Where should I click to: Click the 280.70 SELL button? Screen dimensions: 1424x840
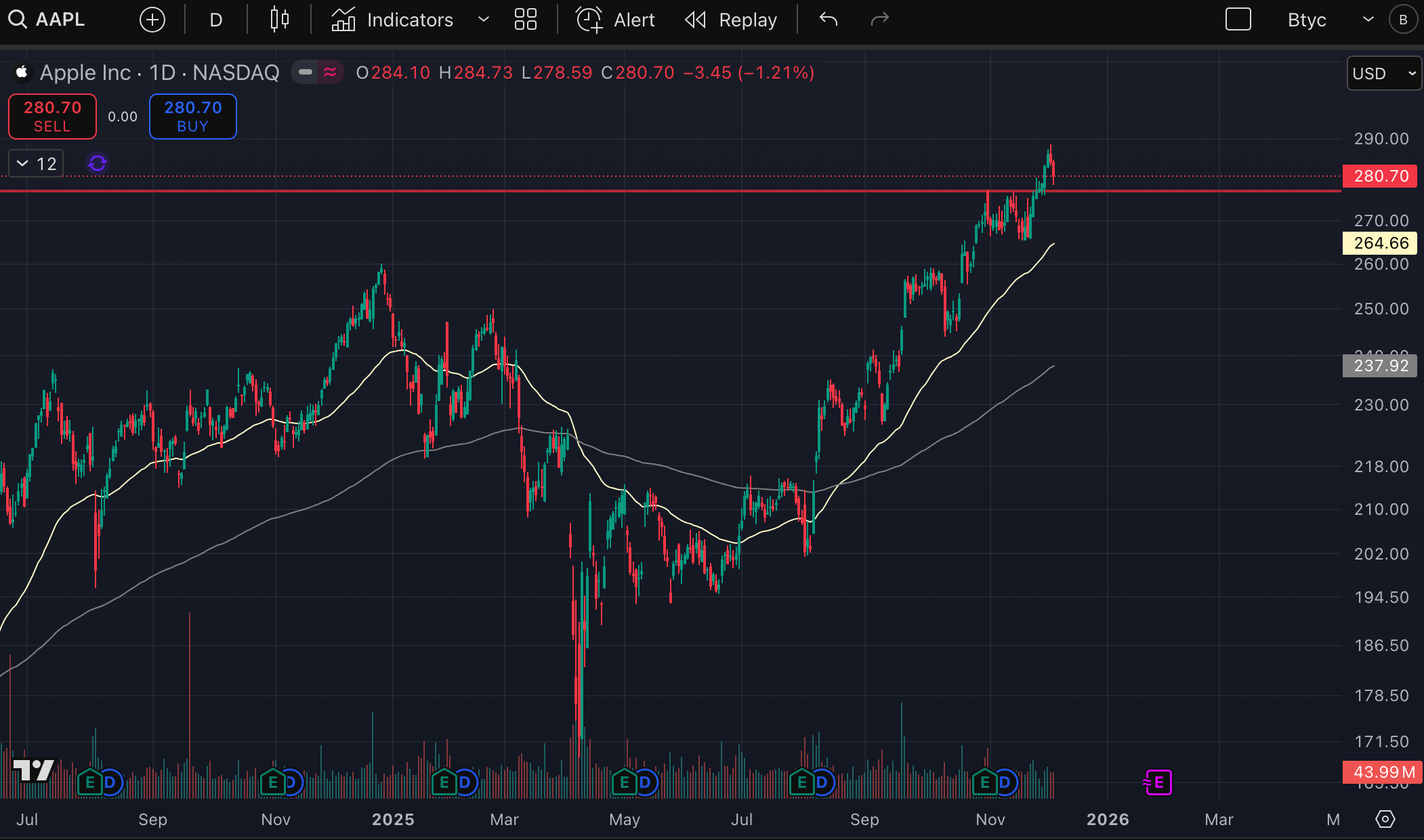[52, 117]
